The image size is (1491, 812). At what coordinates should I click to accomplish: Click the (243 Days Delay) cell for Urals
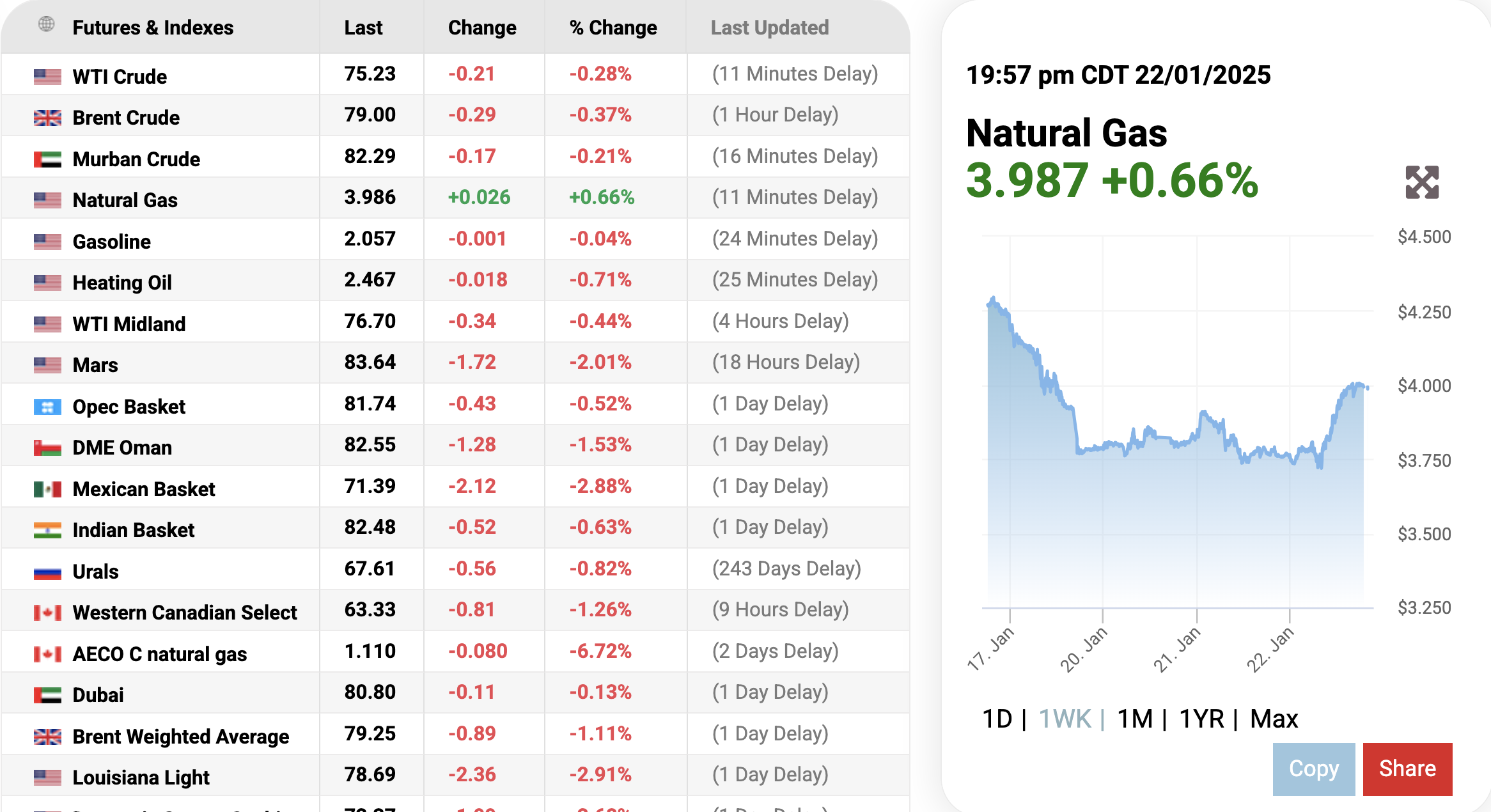pyautogui.click(x=786, y=568)
